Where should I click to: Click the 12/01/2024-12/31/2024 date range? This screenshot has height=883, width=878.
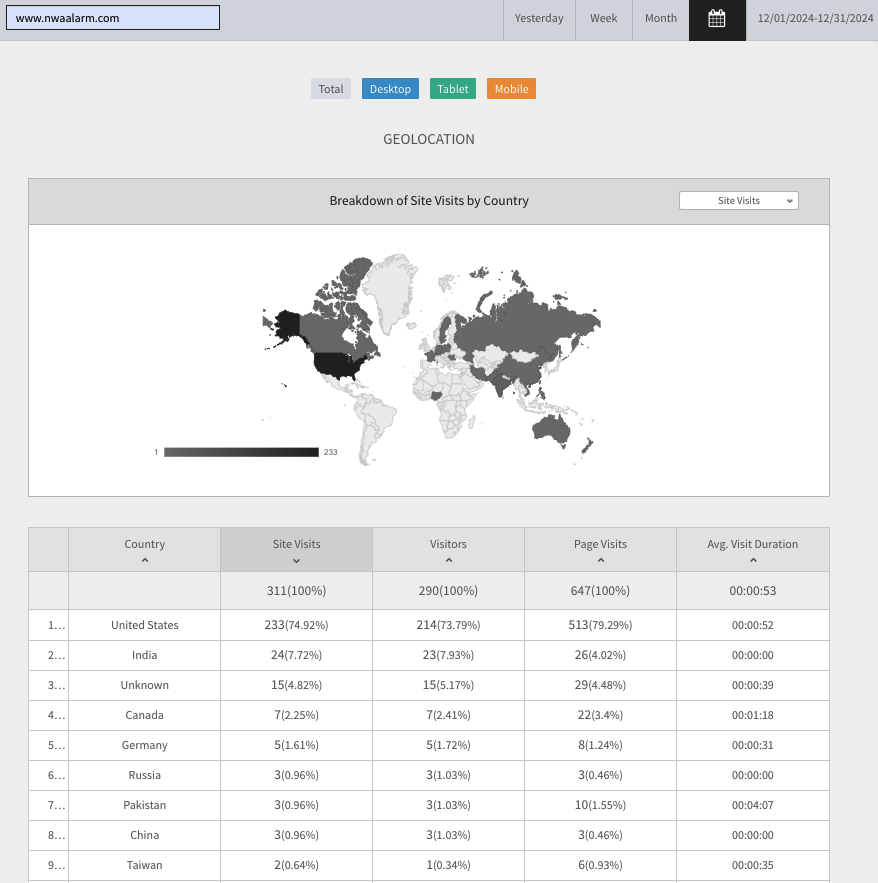[815, 18]
